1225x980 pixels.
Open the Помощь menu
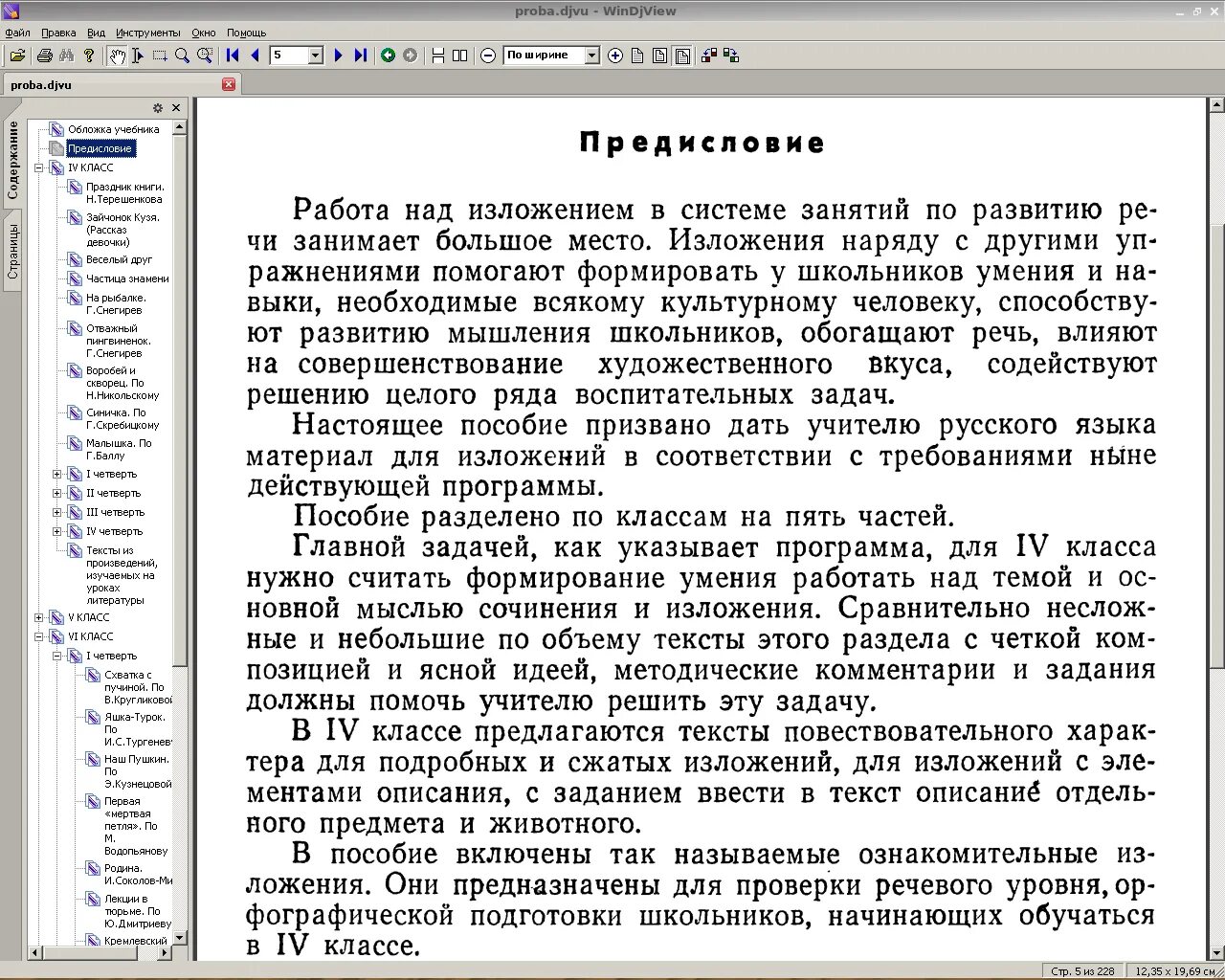(247, 33)
